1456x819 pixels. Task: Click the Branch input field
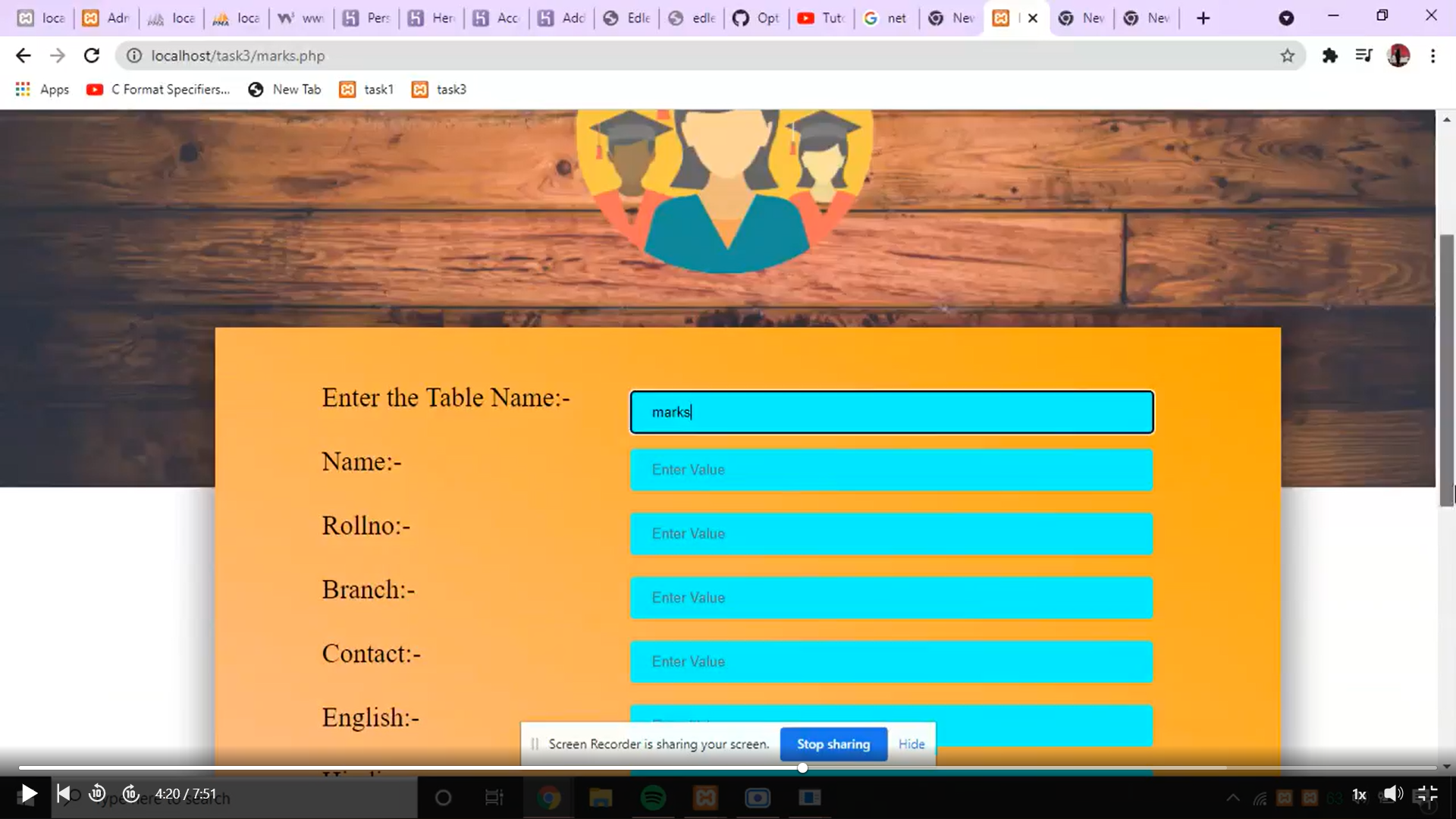pyautogui.click(x=892, y=598)
